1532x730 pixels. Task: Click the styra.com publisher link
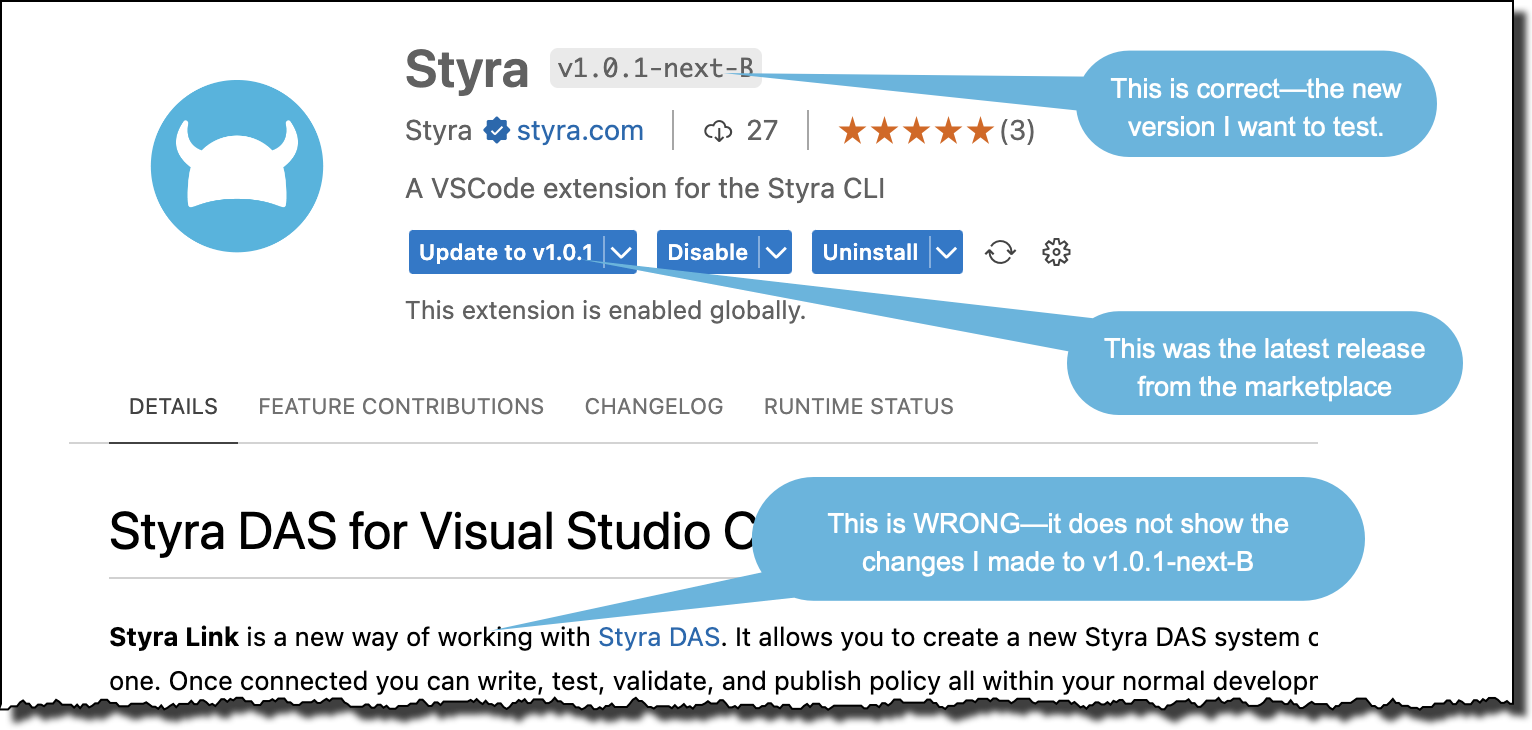point(580,130)
